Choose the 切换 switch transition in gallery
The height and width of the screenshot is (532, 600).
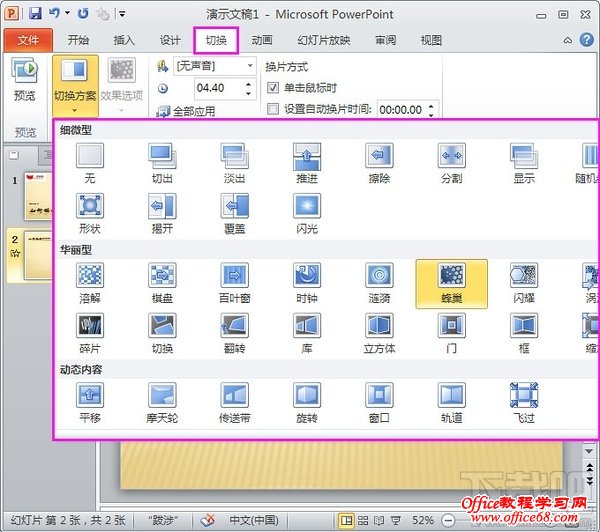pyautogui.click(x=162, y=333)
